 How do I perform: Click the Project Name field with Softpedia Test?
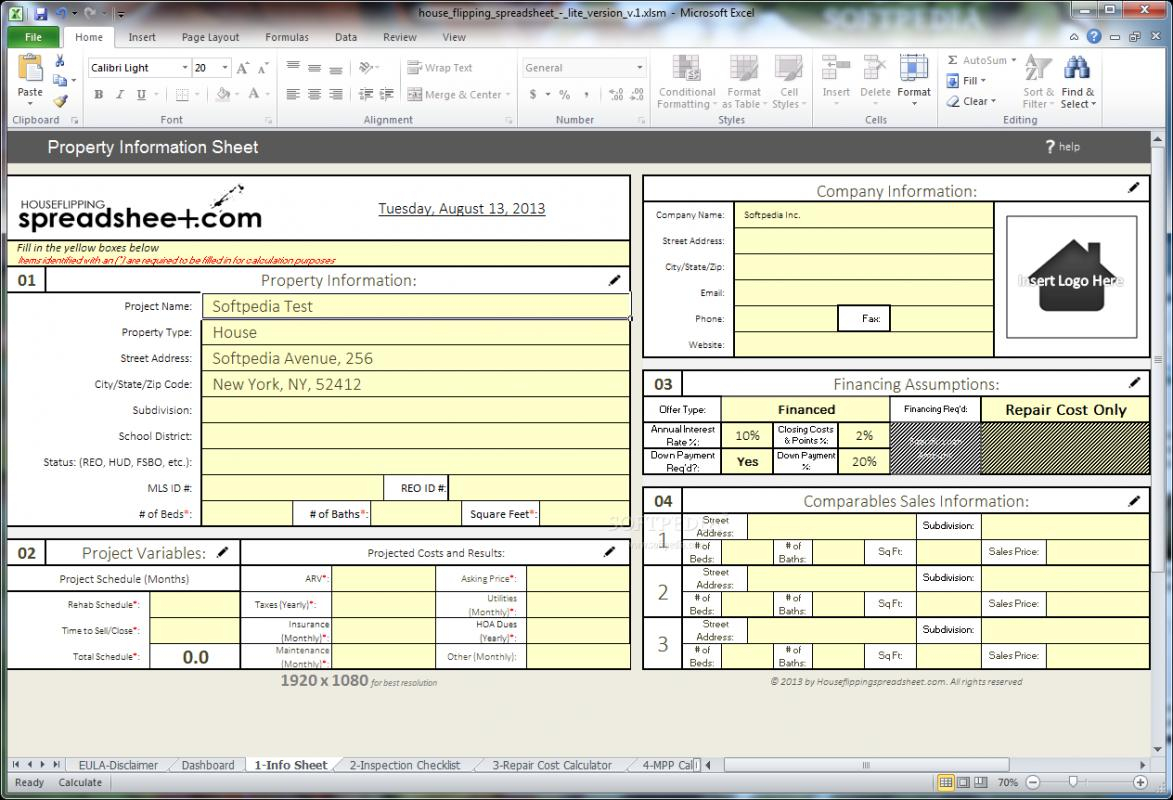[x=415, y=307]
